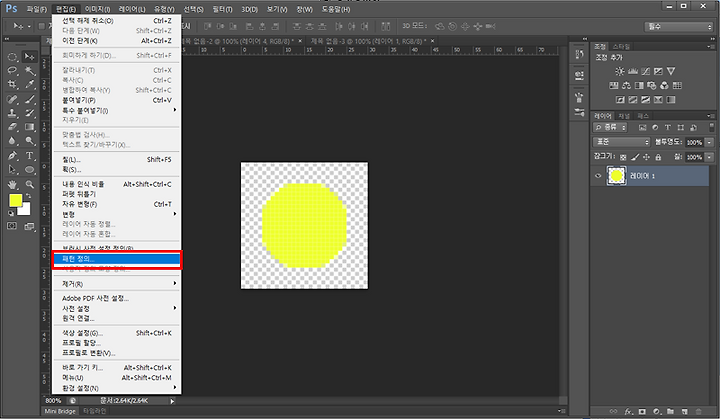The width and height of the screenshot is (720, 419).
Task: Add a Levels adjustment
Action: [x=633, y=71]
